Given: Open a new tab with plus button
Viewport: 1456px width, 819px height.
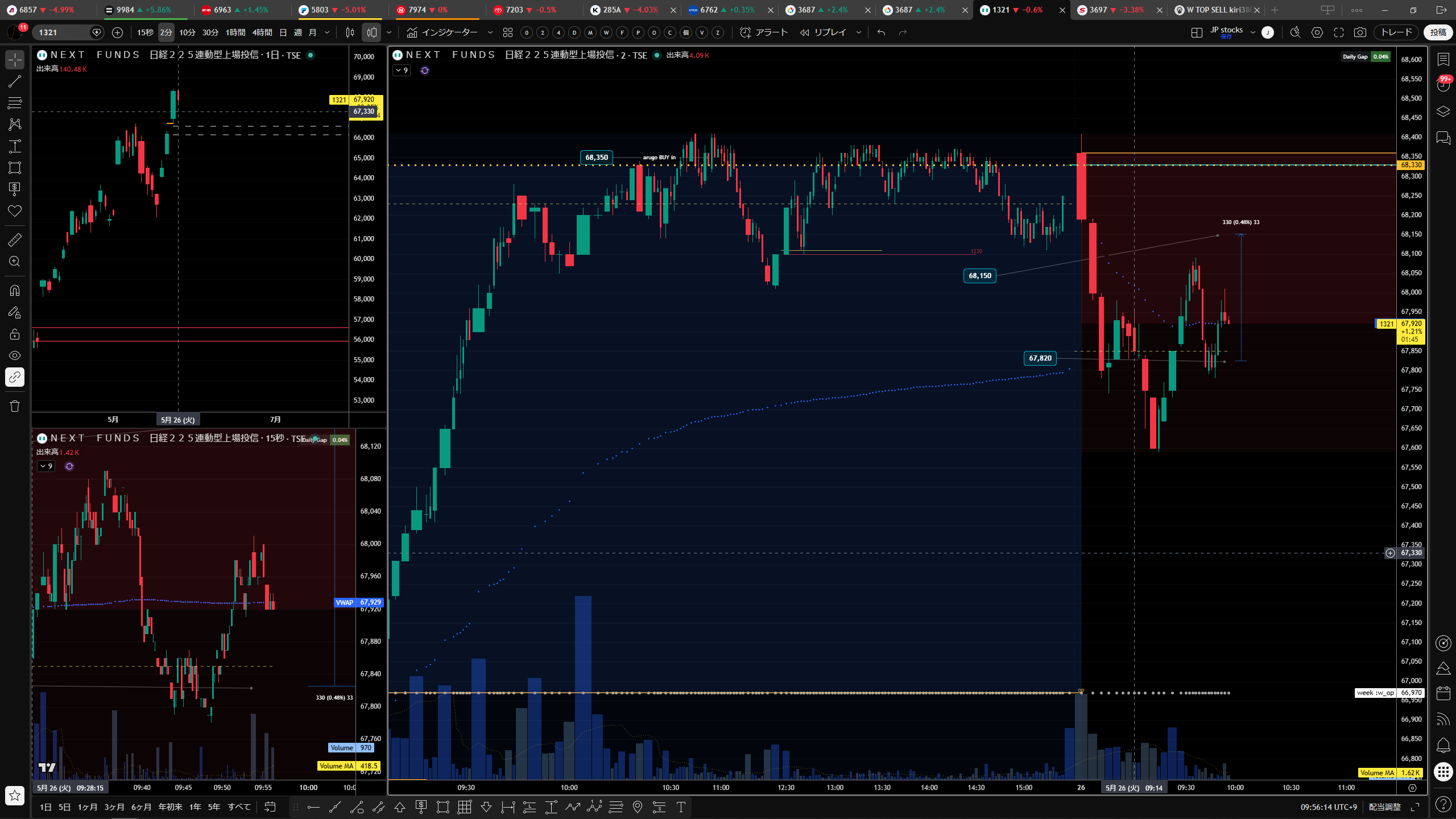Looking at the screenshot, I should click(x=1275, y=10).
